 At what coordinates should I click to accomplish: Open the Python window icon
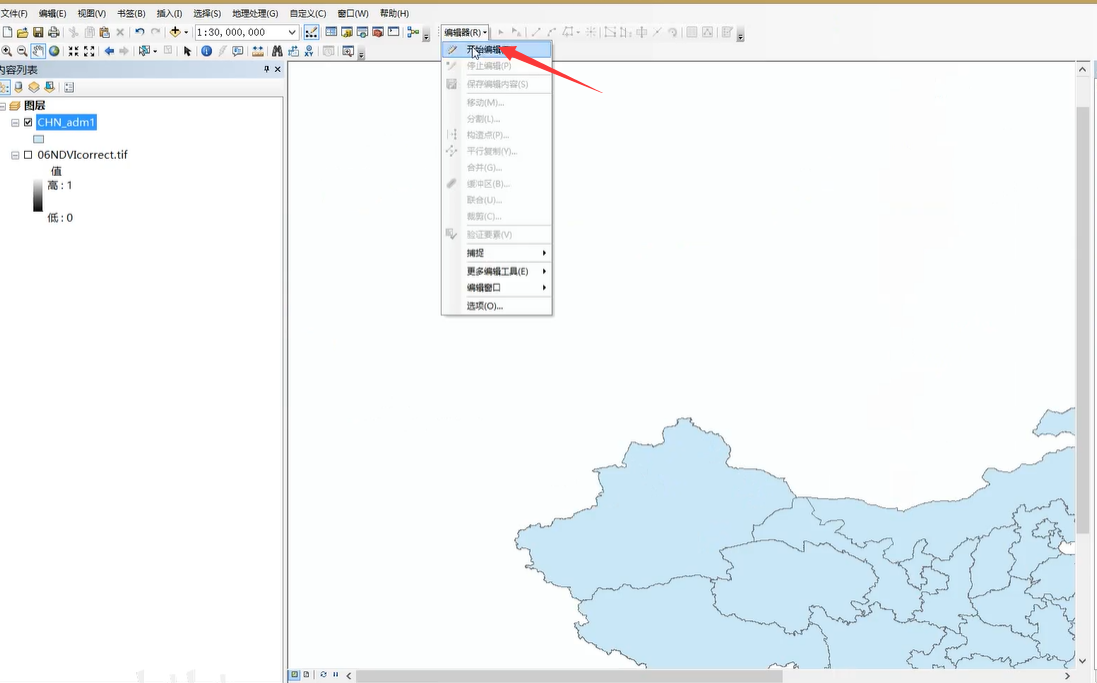coord(394,32)
